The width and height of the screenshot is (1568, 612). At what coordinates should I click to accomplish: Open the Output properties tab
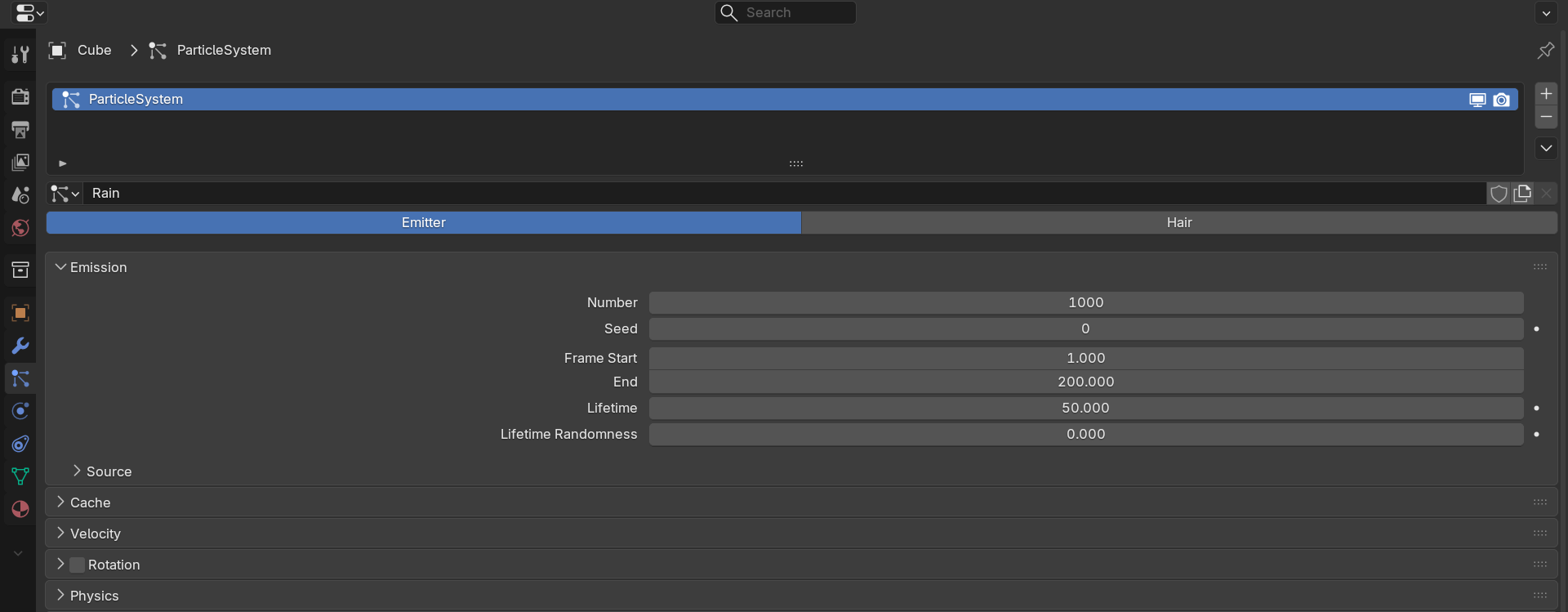tap(20, 129)
